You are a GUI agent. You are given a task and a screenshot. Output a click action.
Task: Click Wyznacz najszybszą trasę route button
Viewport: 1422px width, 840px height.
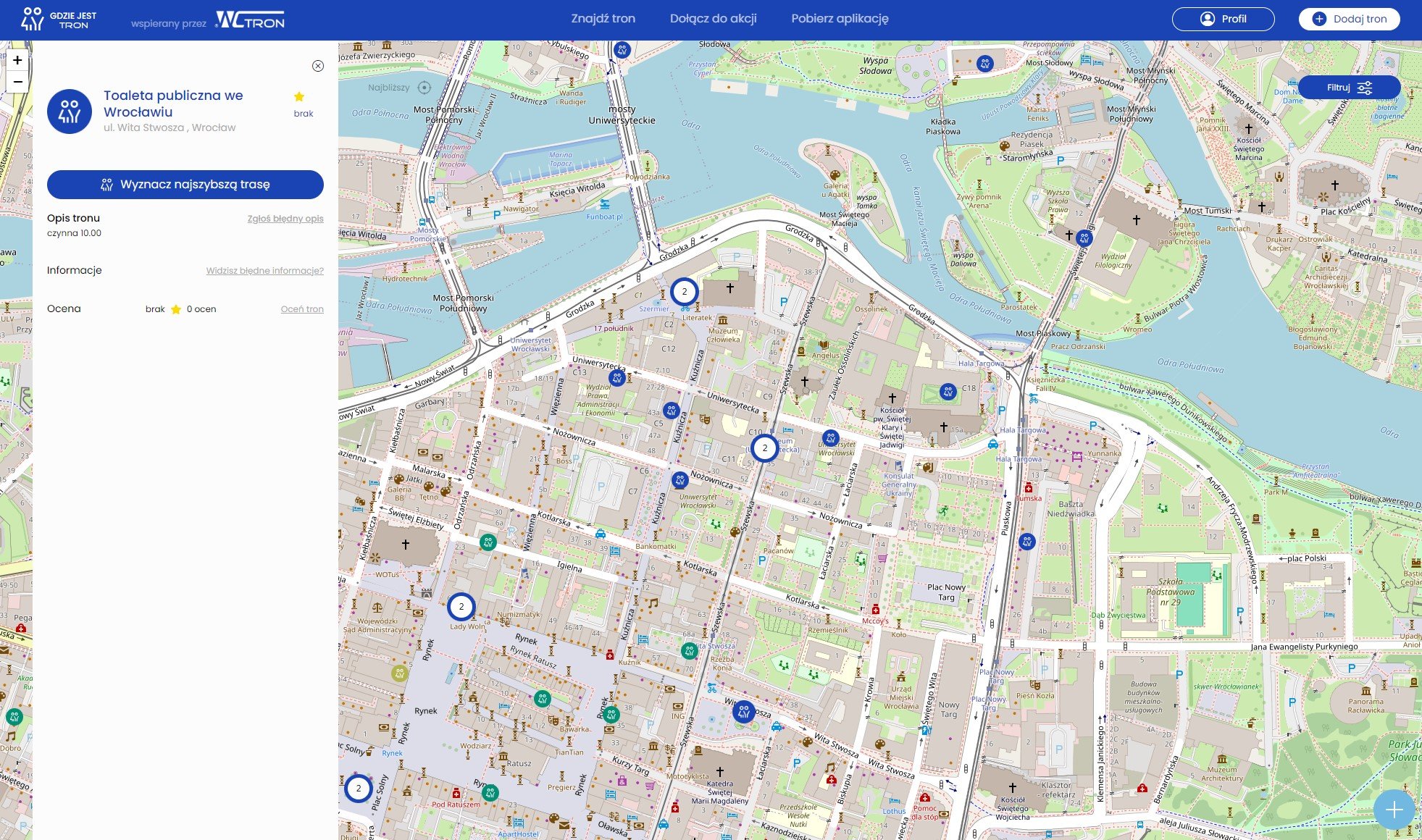185,185
